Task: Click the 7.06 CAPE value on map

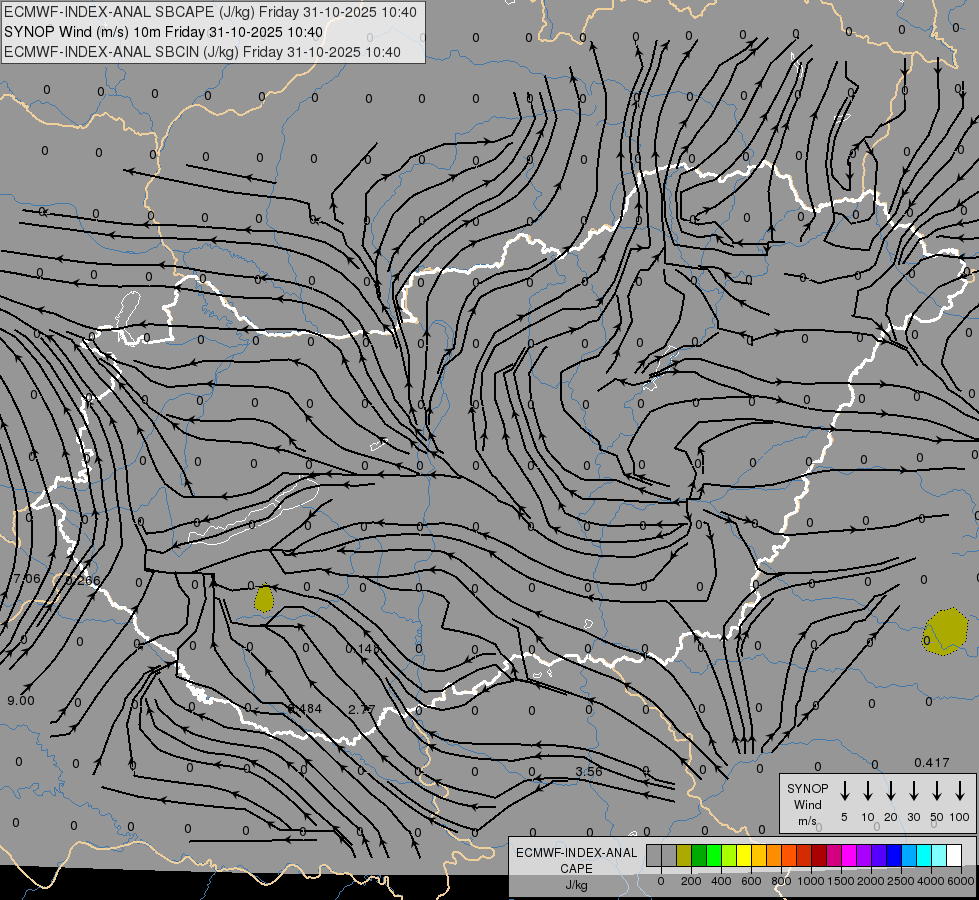Action: (x=26, y=579)
